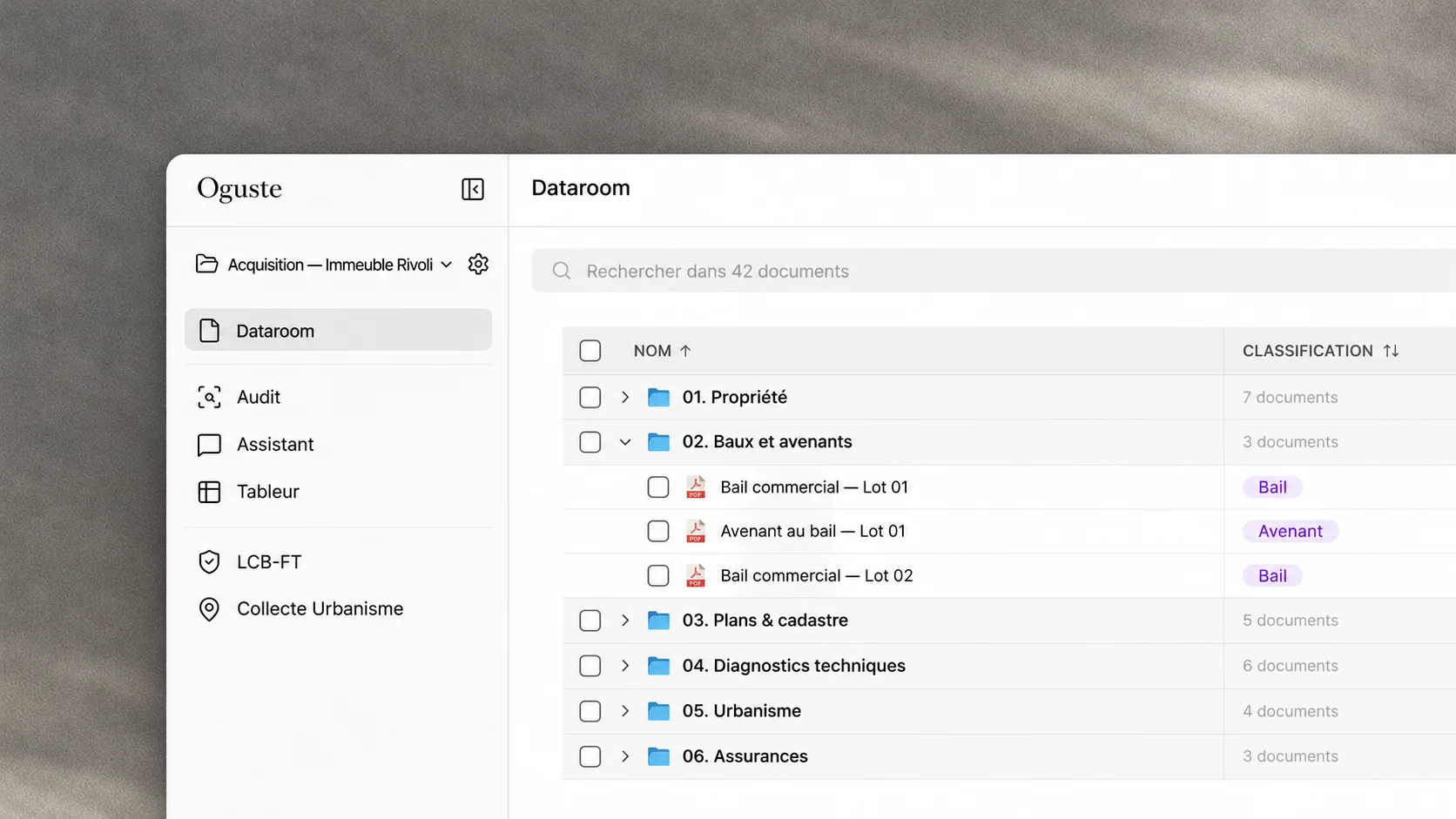Viewport: 1456px width, 819px height.
Task: Collapse the 02. Baux et avenants chevron
Action: pos(625,442)
